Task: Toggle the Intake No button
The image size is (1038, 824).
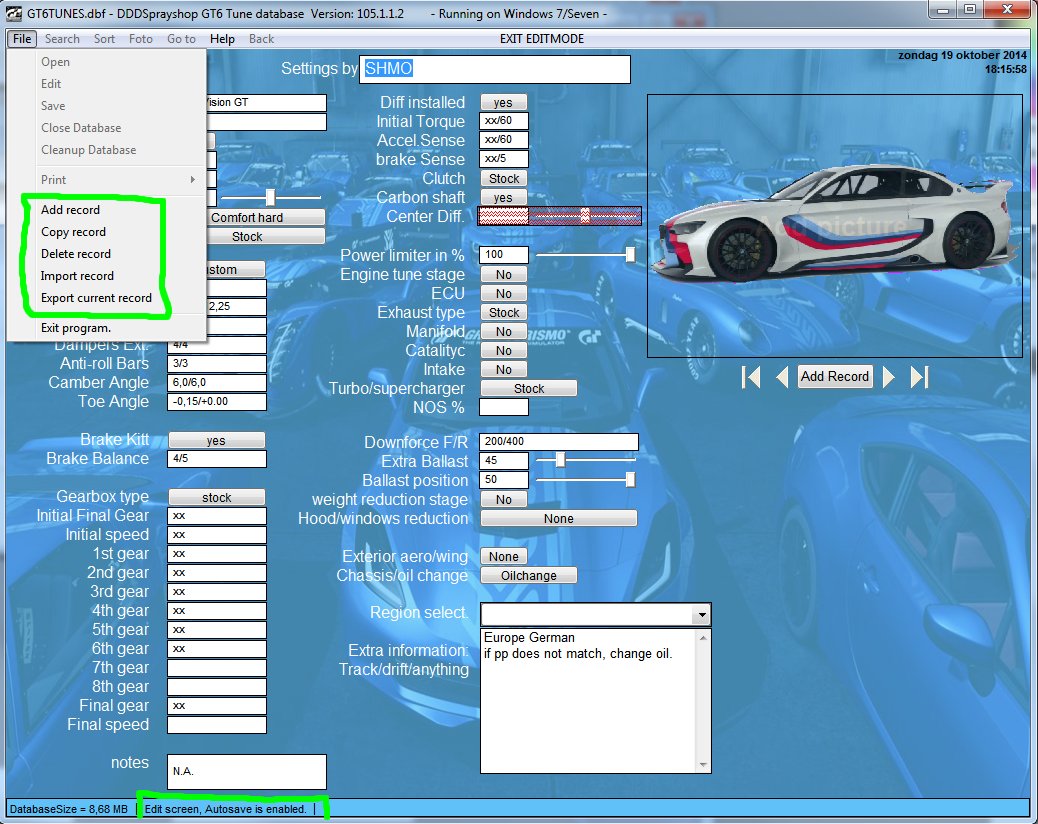Action: point(504,370)
